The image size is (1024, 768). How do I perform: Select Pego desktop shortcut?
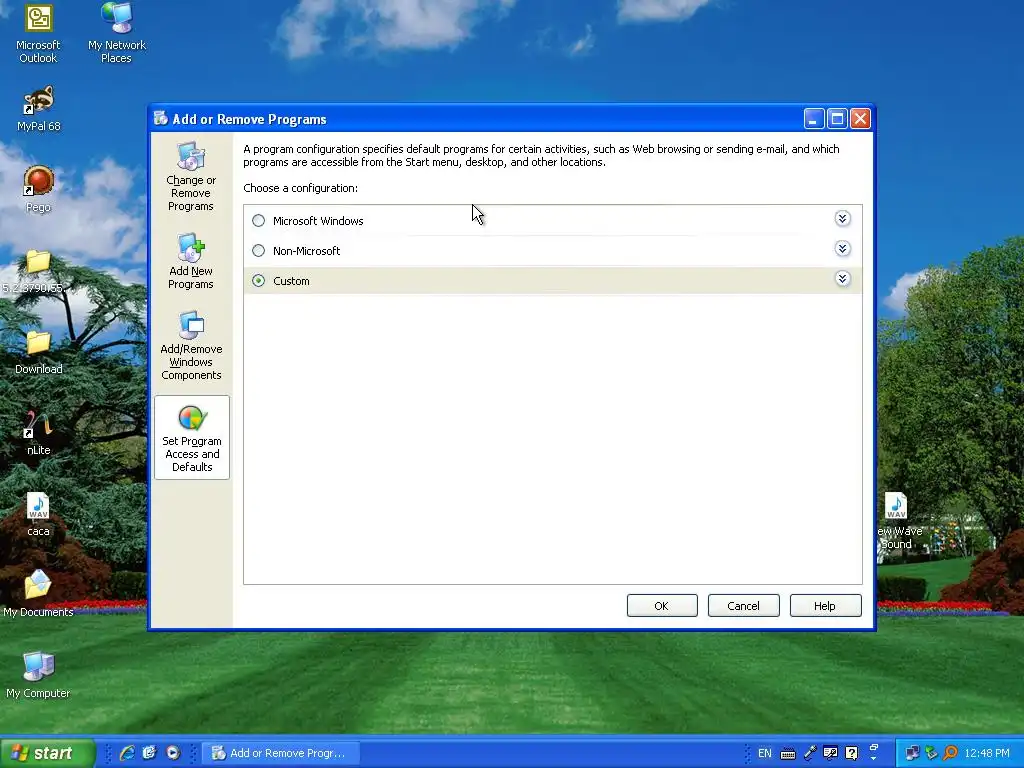click(x=39, y=189)
